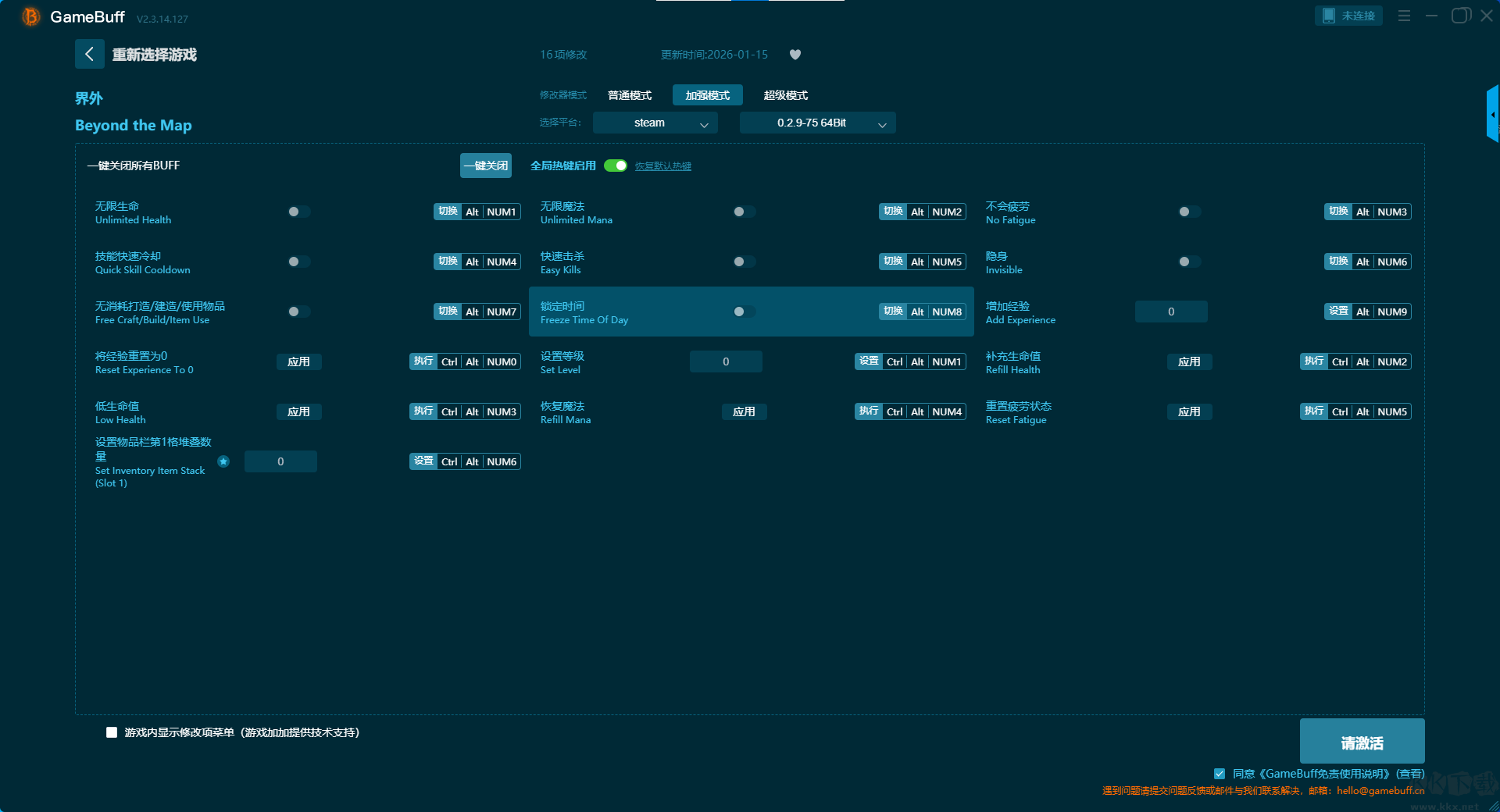This screenshot has width=1500, height=812.
Task: Click the 执行 hotkey button for Low Health
Action: tap(423, 411)
